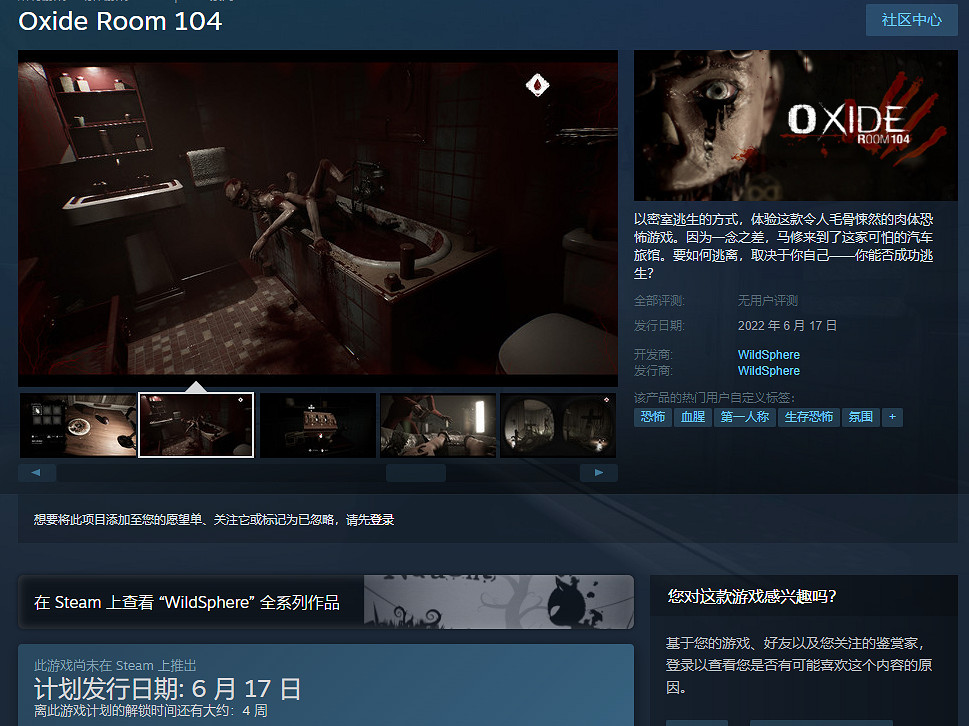Image resolution: width=969 pixels, height=726 pixels.
Task: Click the next screenshot arrow
Action: tap(598, 471)
